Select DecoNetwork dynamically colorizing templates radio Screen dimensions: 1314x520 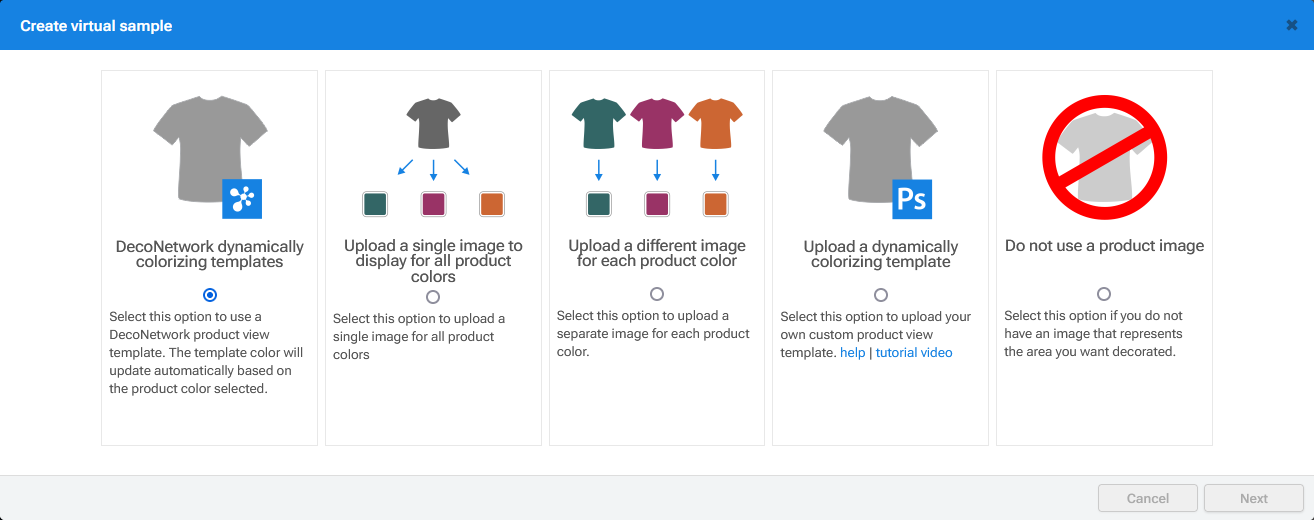coord(209,295)
